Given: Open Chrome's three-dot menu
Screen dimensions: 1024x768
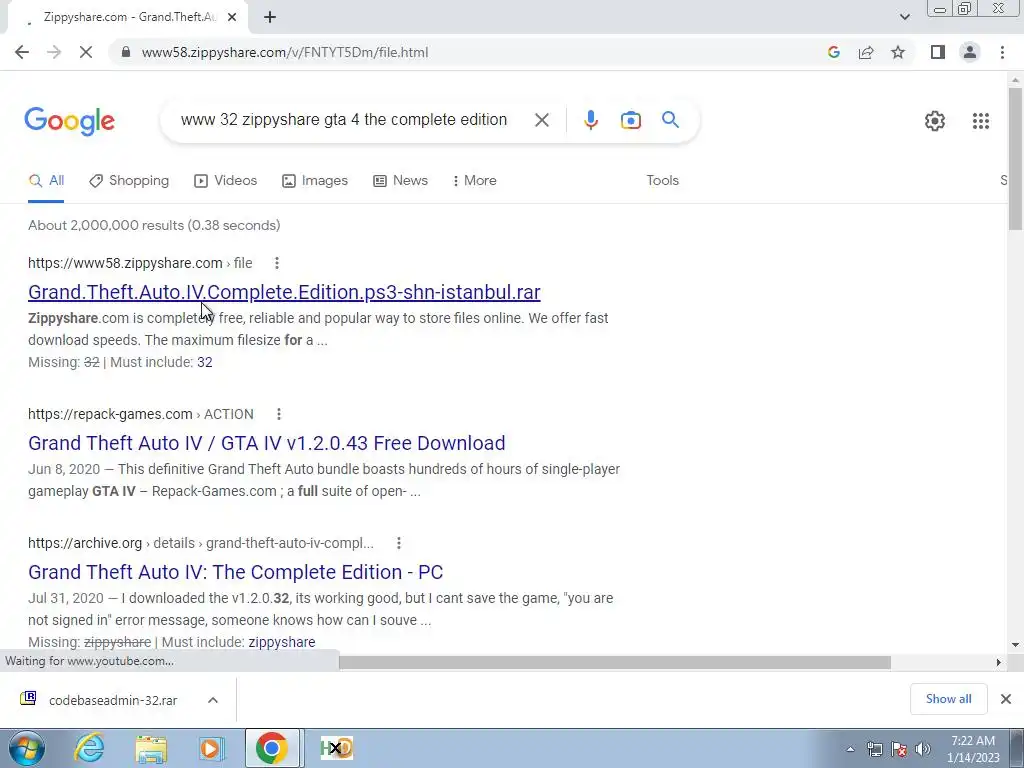Looking at the screenshot, I should (x=1002, y=52).
